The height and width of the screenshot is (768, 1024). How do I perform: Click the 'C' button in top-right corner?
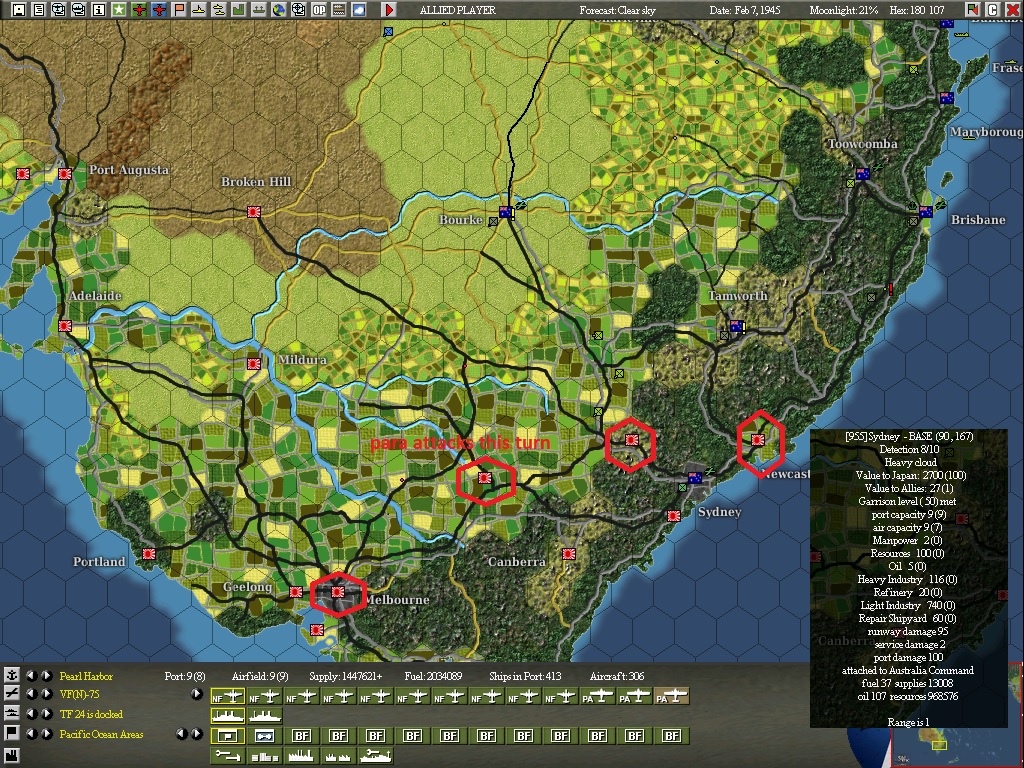992,10
